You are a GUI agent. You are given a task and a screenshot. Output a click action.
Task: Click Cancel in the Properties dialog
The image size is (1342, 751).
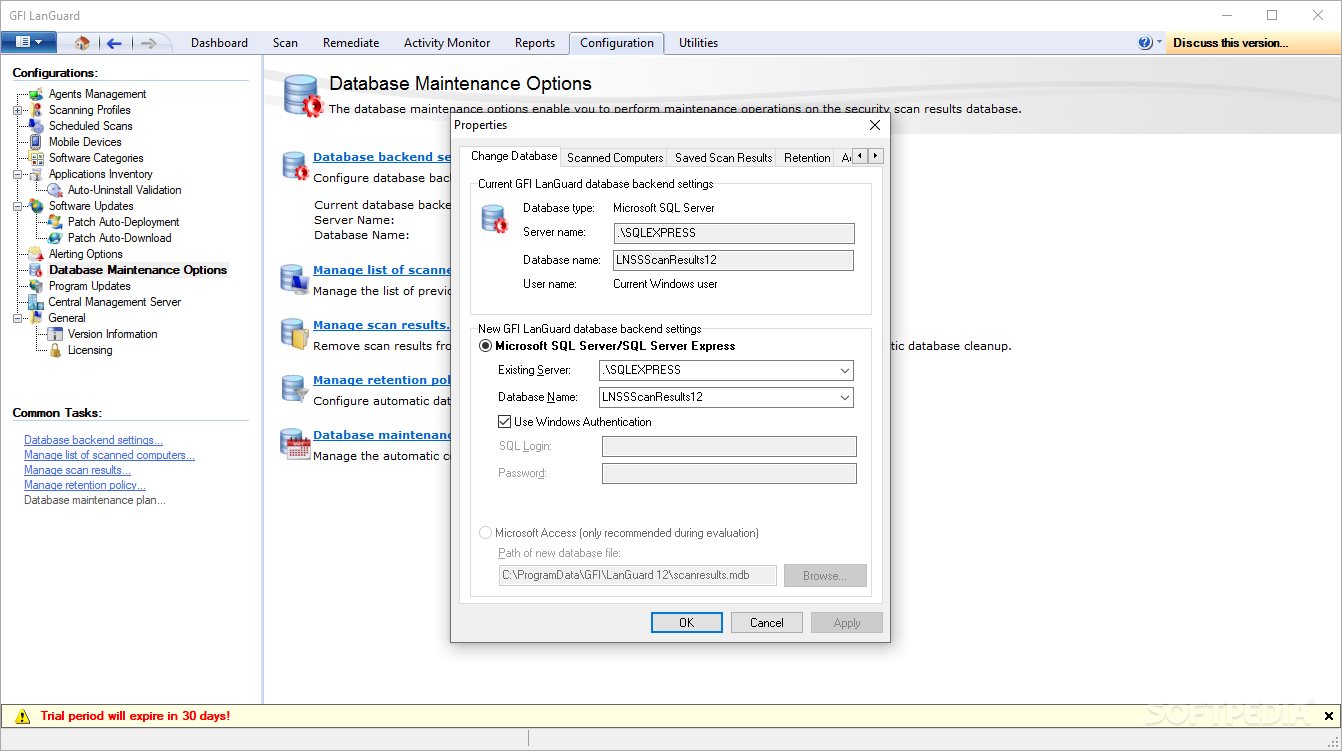click(x=766, y=622)
